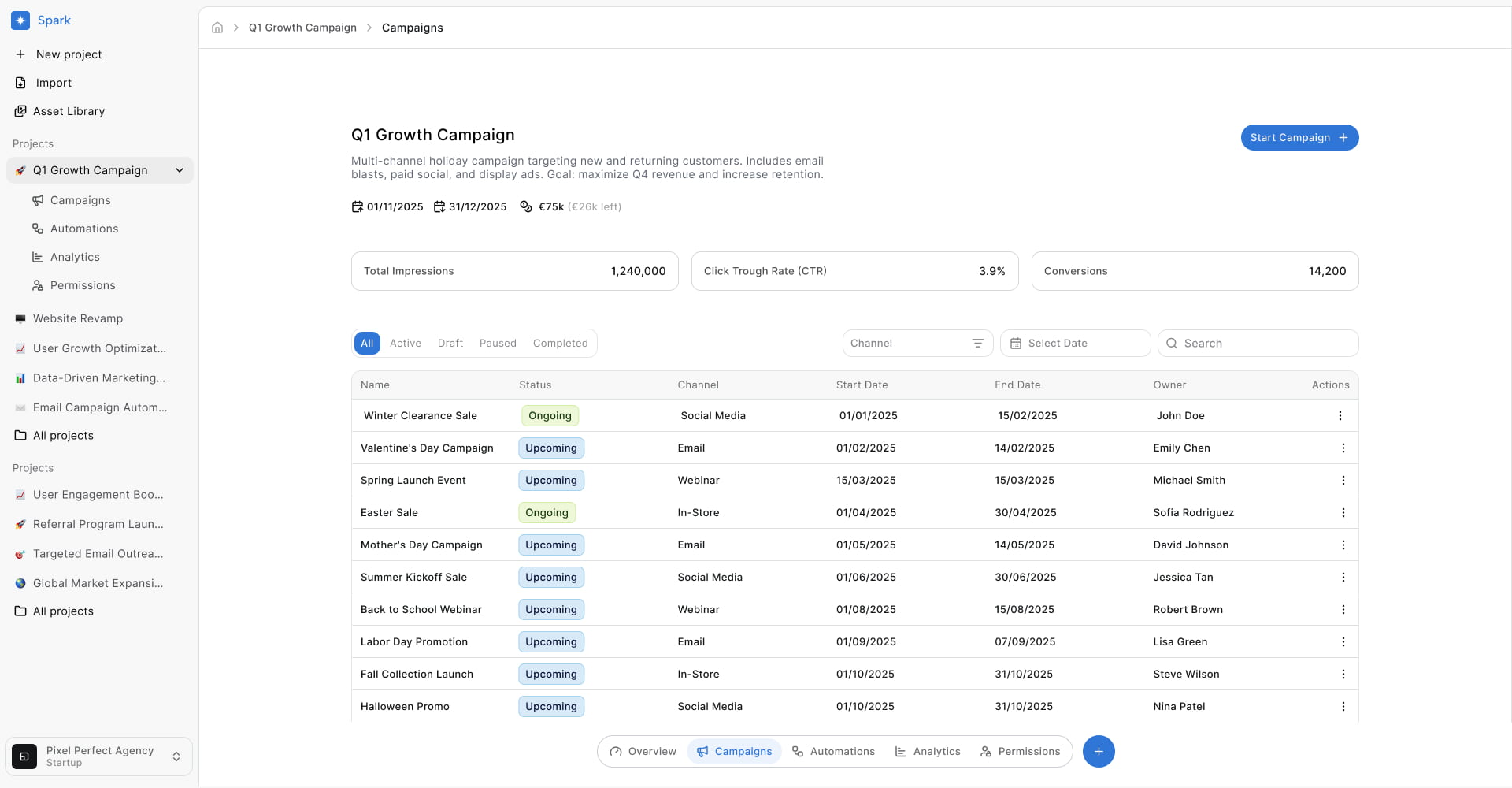
Task: Click the Spark logo icon
Action: 20,20
